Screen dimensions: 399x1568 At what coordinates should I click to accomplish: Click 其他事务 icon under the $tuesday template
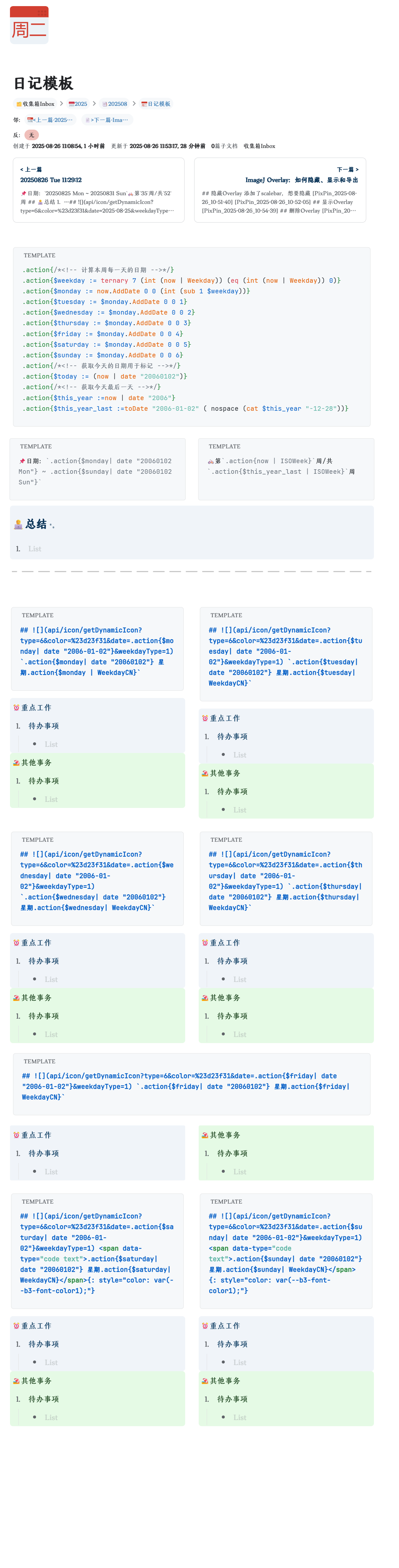click(x=205, y=773)
